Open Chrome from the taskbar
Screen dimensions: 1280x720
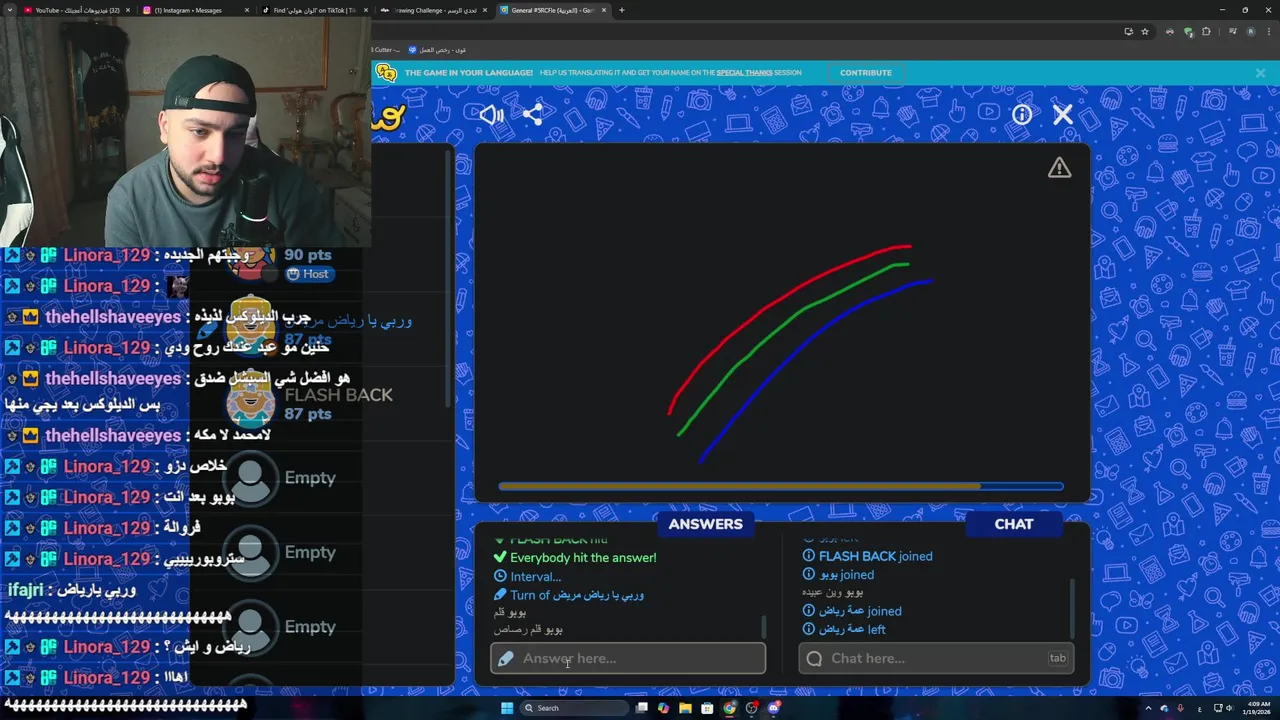pos(729,708)
